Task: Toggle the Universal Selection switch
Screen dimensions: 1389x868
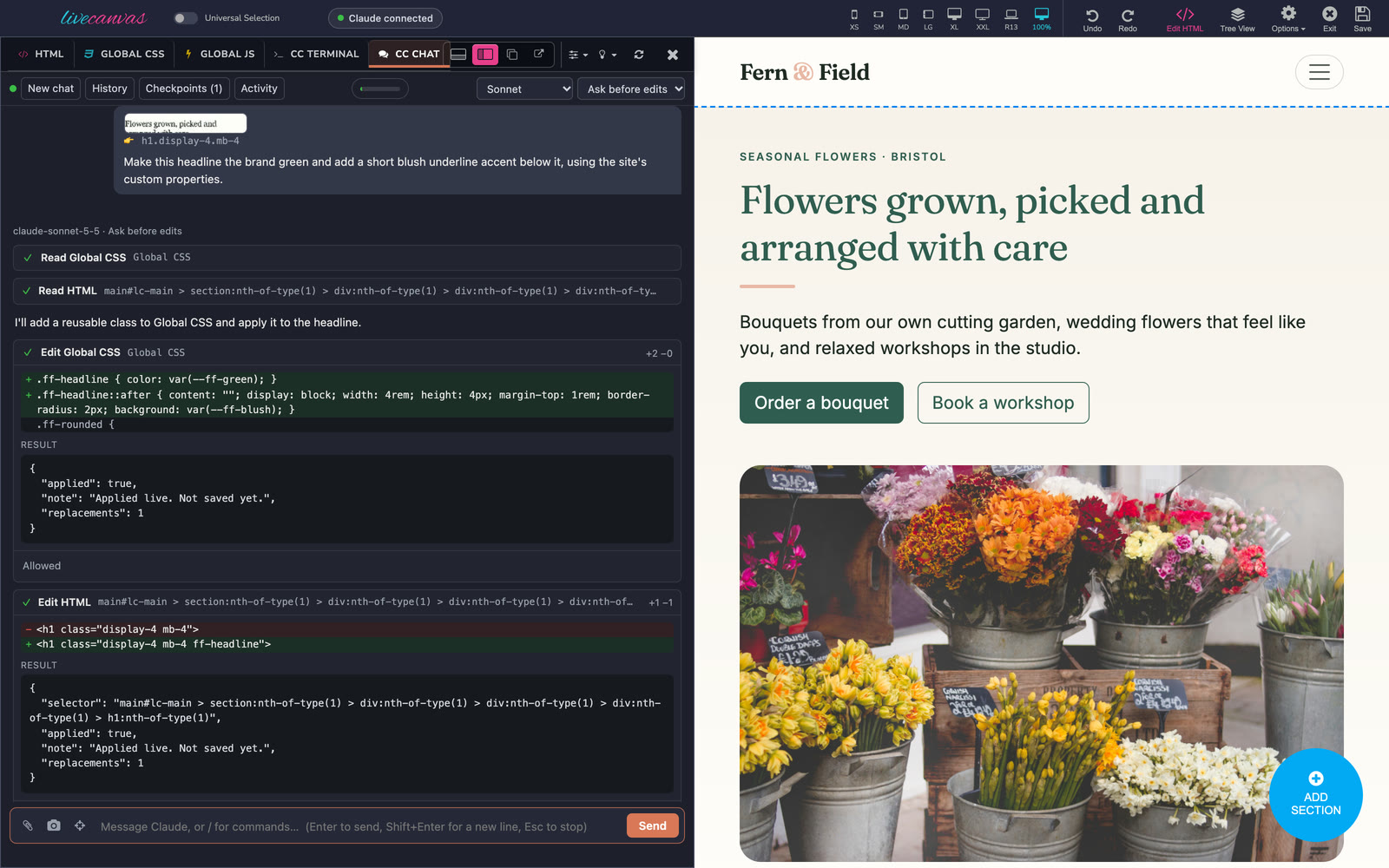Action: [x=184, y=18]
